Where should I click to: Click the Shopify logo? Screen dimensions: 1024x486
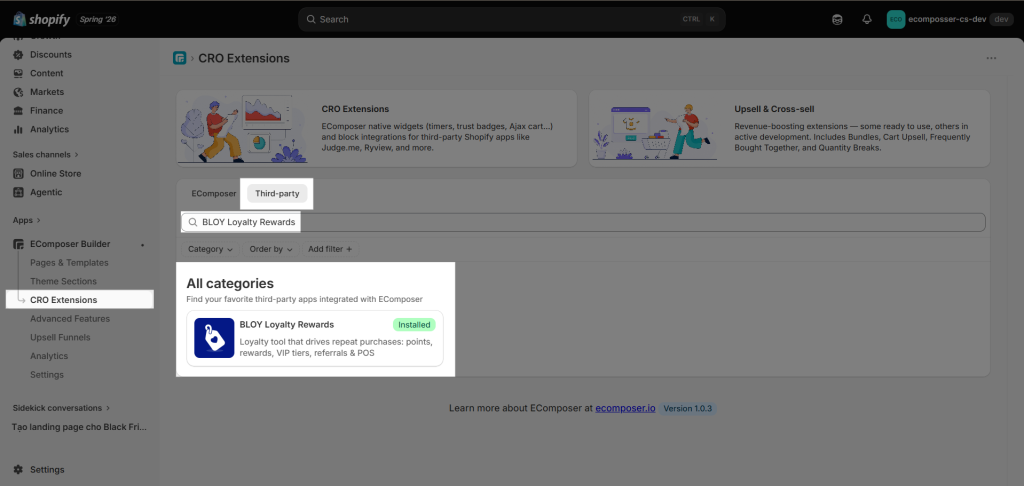42,19
